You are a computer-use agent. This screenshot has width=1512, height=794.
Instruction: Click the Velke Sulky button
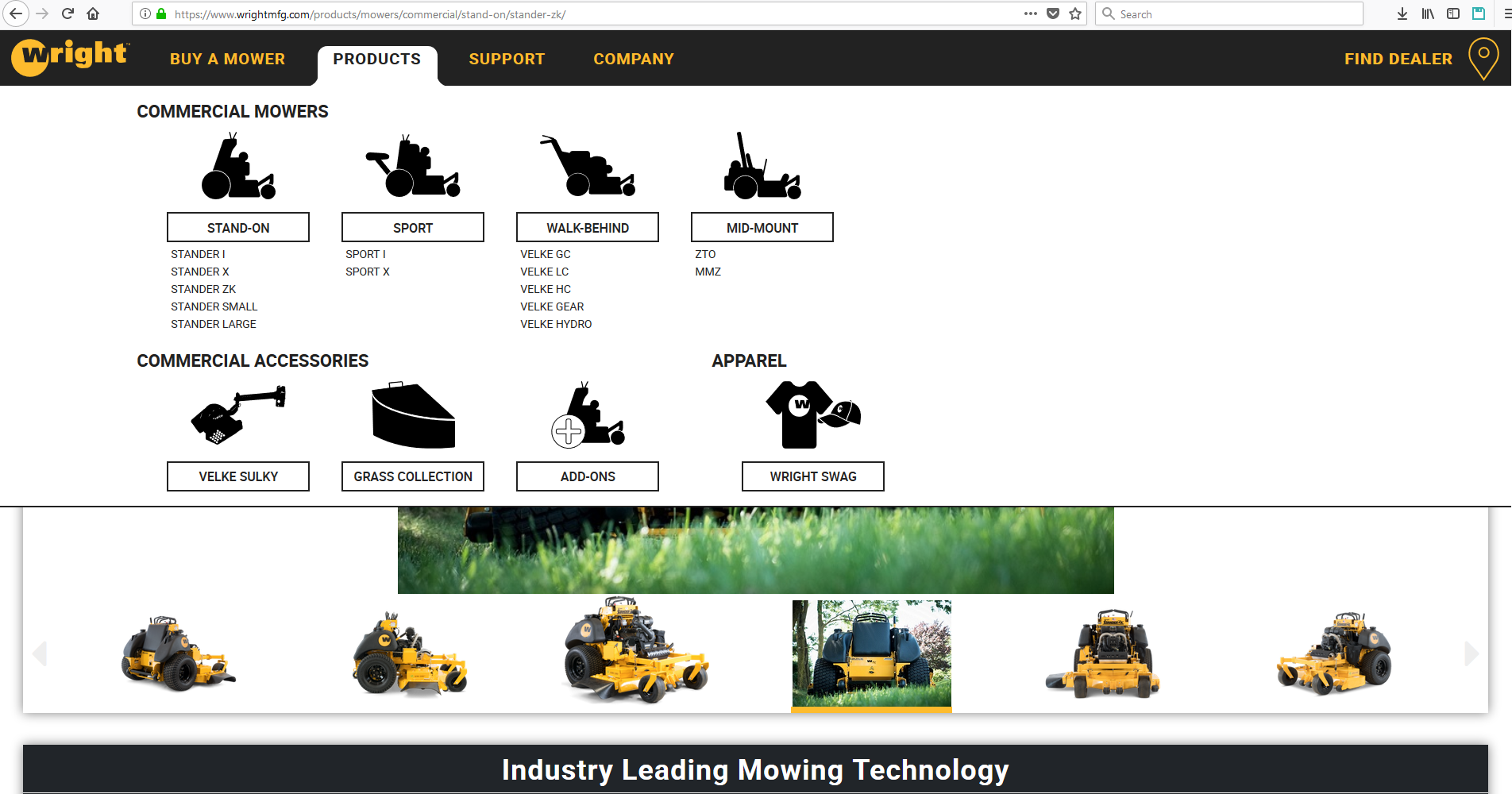238,476
